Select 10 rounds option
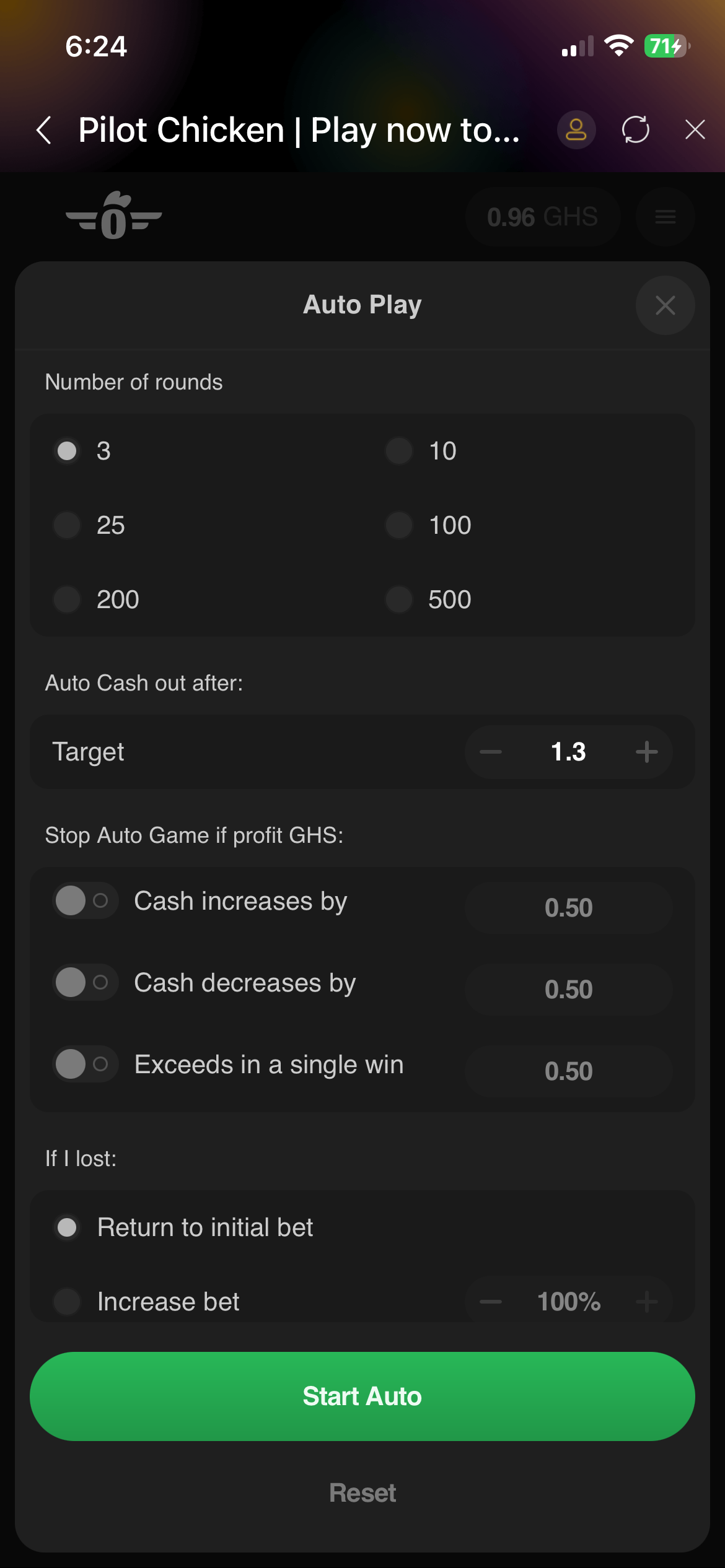 (x=399, y=451)
